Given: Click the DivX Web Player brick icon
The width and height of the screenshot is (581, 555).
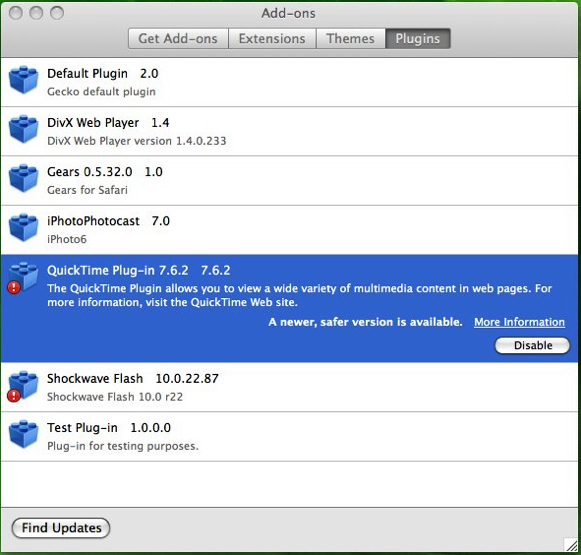Looking at the screenshot, I should tap(23, 129).
